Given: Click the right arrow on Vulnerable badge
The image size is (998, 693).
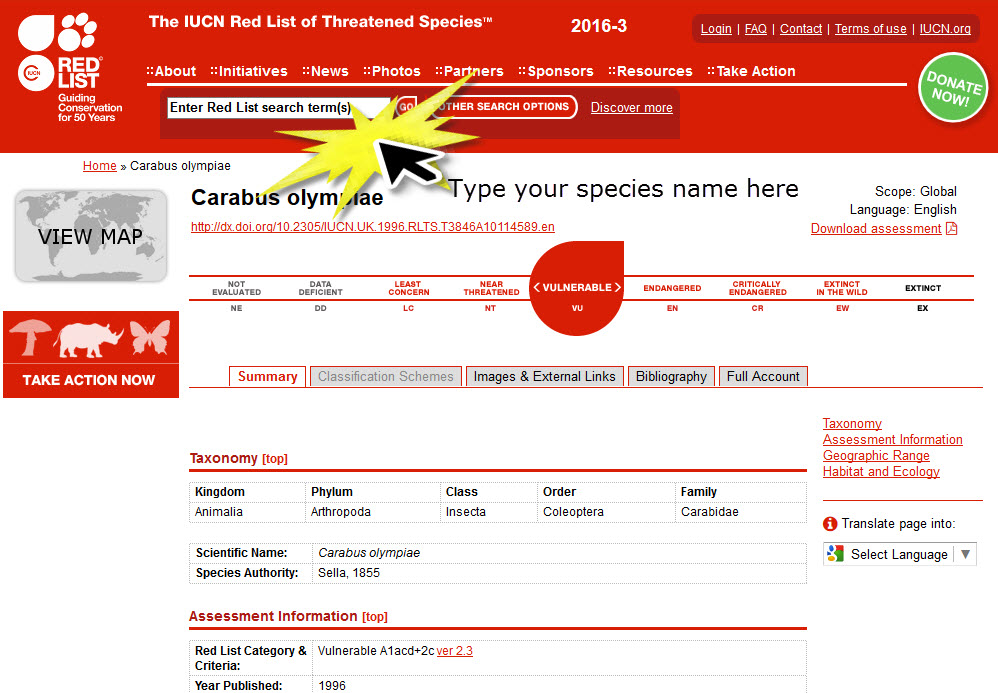Looking at the screenshot, I should (x=617, y=288).
